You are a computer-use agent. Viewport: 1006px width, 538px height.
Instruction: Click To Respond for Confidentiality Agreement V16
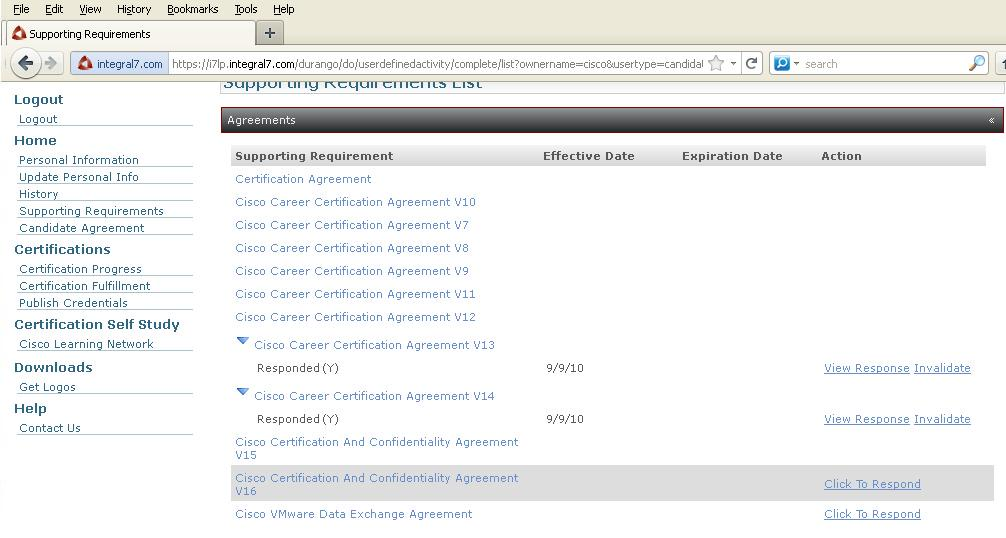click(x=872, y=484)
